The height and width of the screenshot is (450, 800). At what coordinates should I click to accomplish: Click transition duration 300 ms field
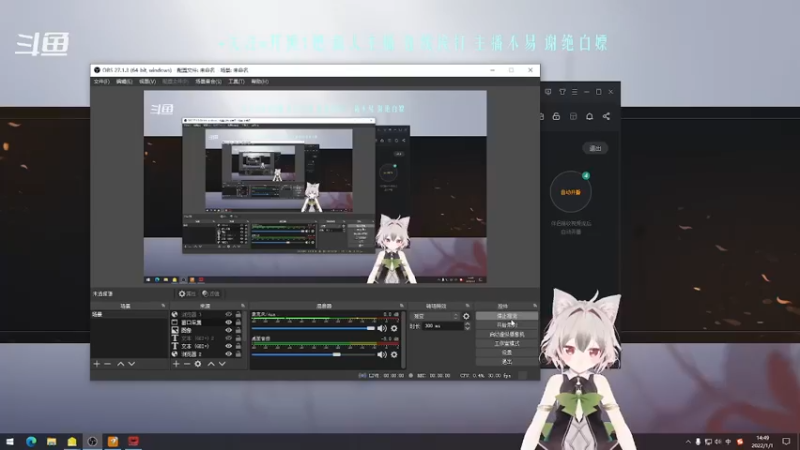point(443,326)
